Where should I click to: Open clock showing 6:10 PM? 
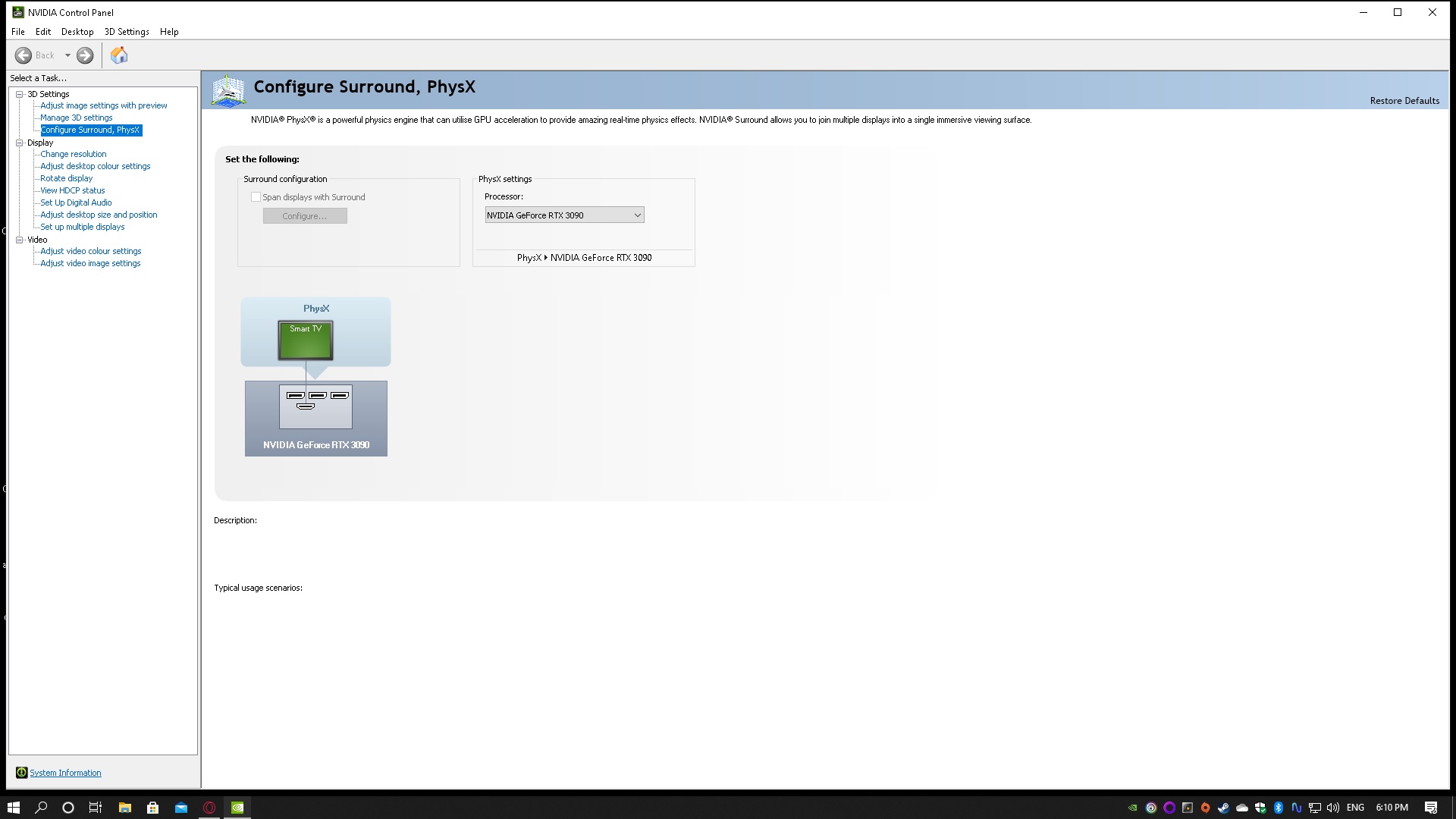click(x=1392, y=808)
